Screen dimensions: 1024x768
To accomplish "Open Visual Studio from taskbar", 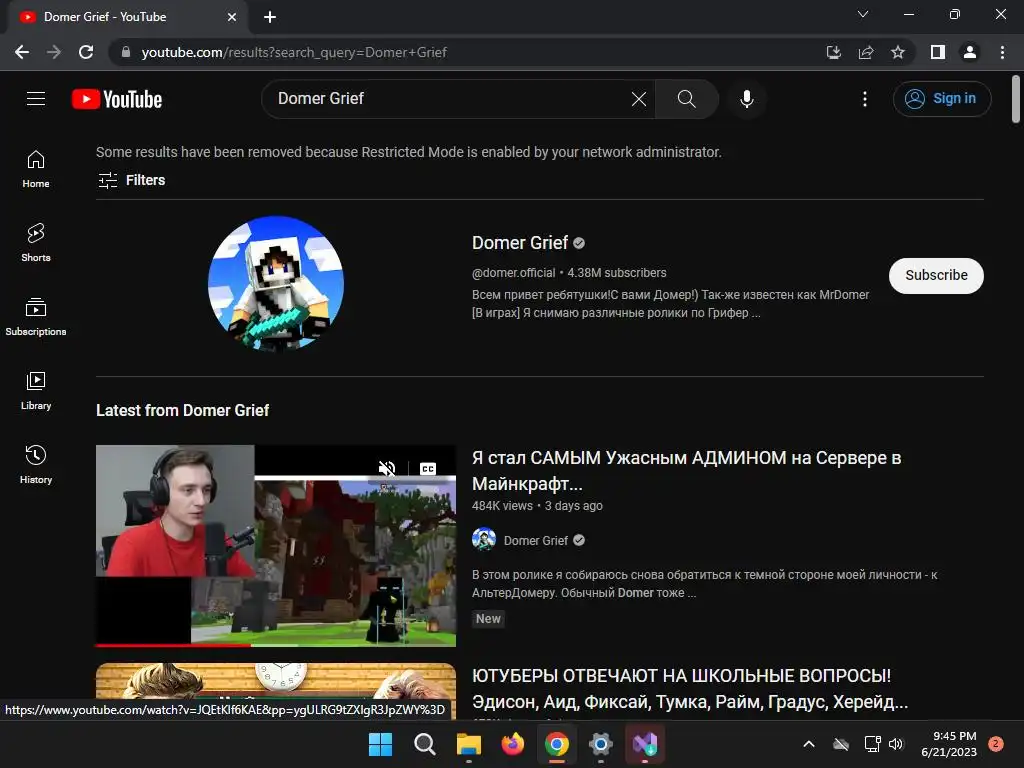I will click(x=645, y=744).
